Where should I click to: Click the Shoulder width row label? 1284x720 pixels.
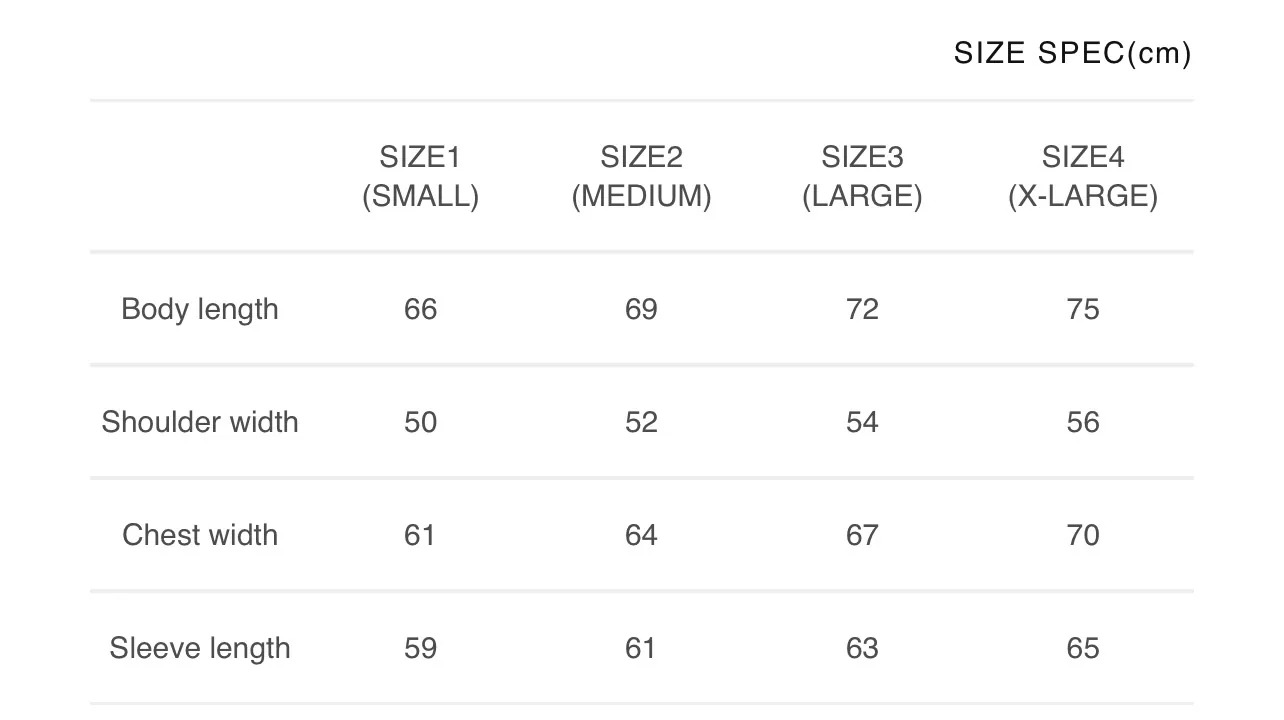pos(200,422)
